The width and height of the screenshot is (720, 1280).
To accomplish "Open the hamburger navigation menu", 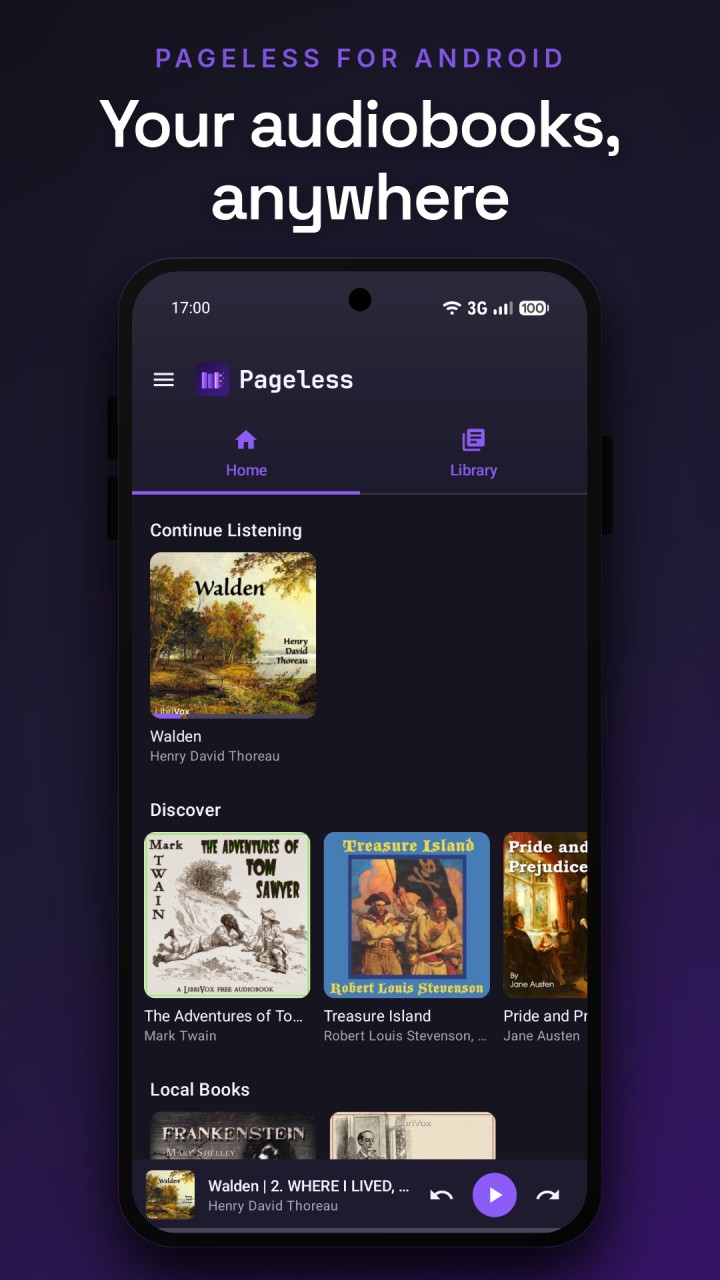I will 164,380.
